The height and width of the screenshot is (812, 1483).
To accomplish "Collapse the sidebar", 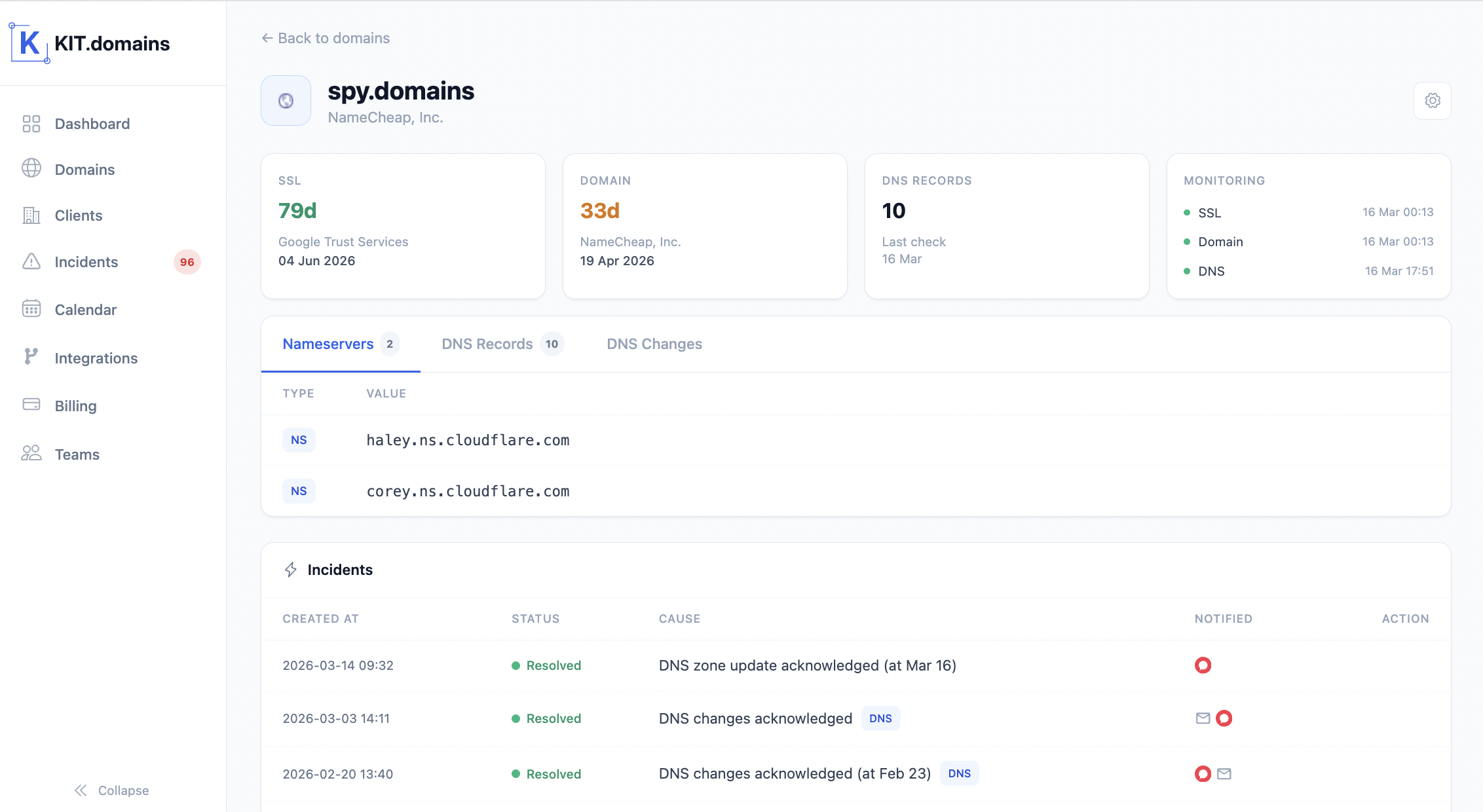I will [x=111, y=790].
